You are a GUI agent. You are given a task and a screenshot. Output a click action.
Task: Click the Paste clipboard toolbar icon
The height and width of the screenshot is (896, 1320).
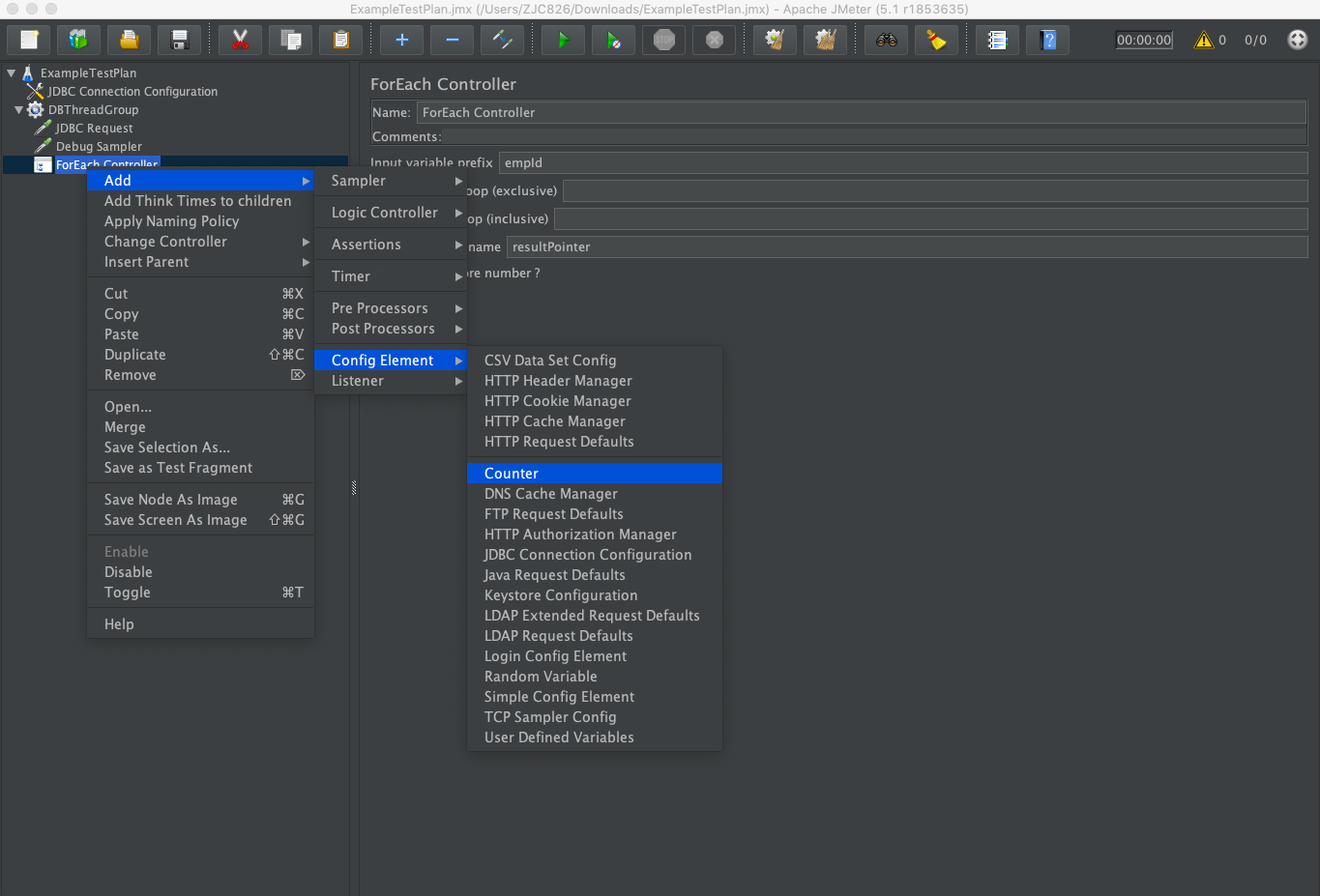click(x=340, y=40)
